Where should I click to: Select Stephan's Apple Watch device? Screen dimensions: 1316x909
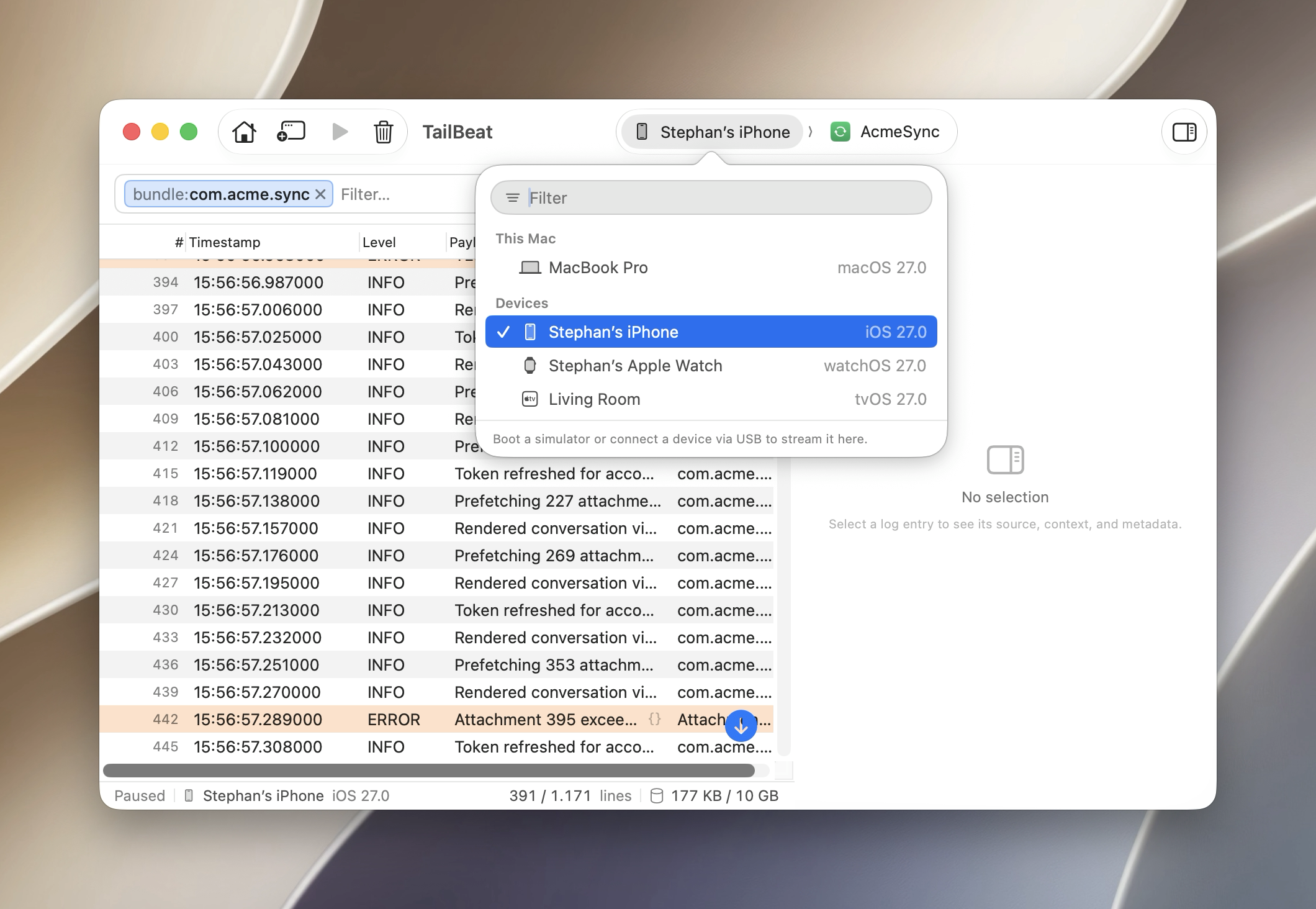coord(711,366)
